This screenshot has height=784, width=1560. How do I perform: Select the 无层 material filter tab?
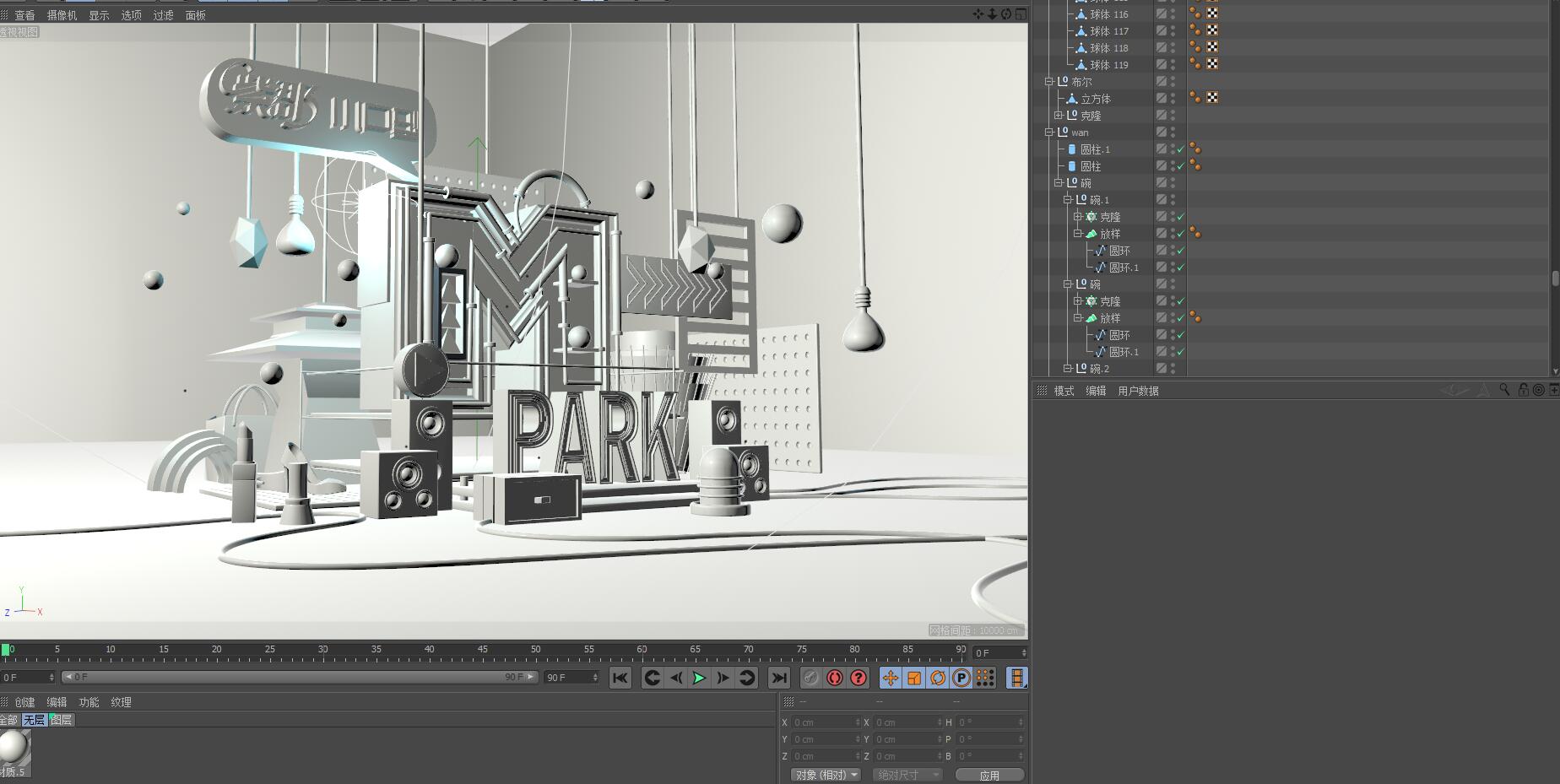click(x=34, y=720)
